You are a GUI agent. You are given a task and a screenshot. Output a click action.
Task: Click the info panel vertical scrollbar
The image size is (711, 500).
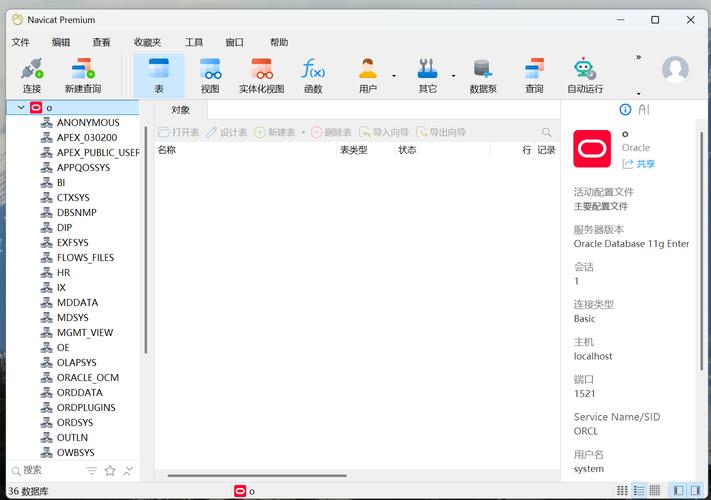point(702,251)
